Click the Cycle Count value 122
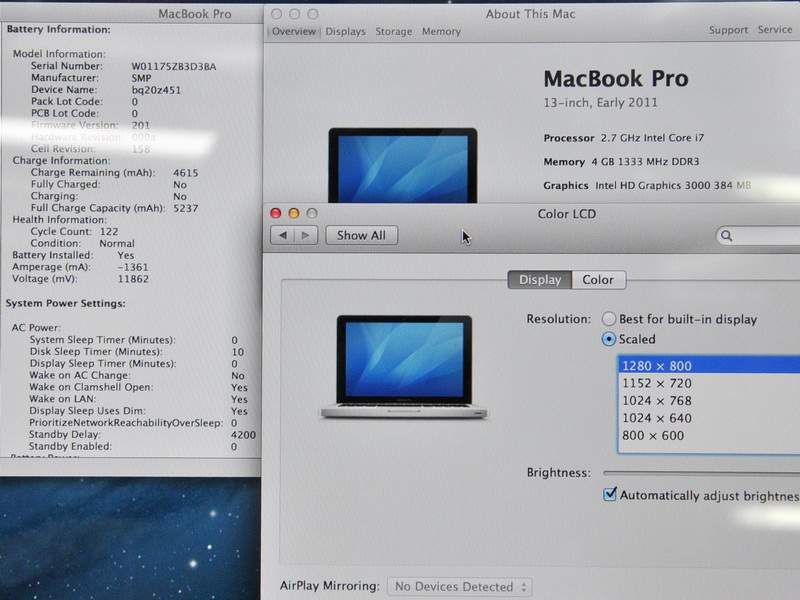The width and height of the screenshot is (800, 600). click(x=109, y=232)
